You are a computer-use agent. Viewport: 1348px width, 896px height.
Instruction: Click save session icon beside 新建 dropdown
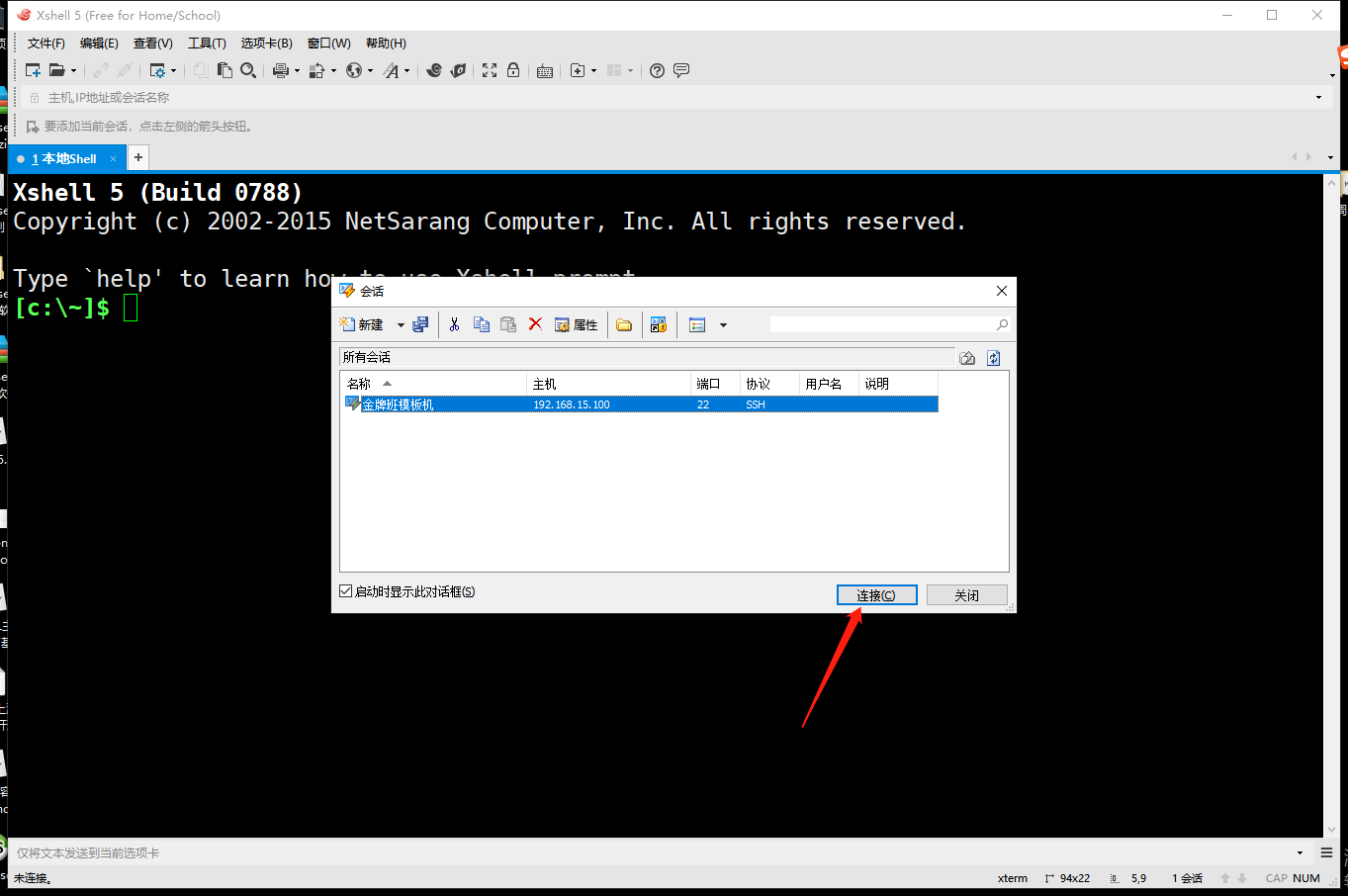420,324
